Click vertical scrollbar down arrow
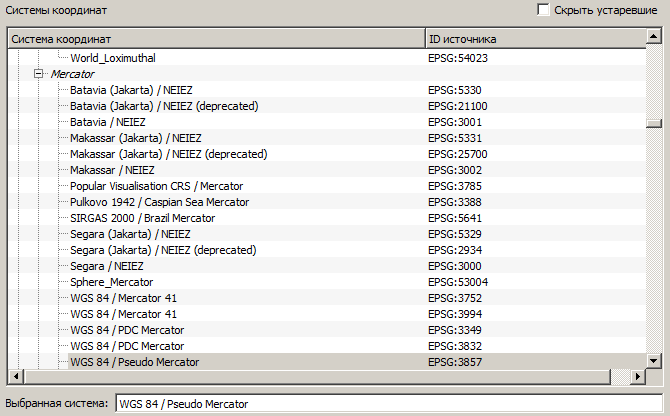This screenshot has width=670, height=416. (x=654, y=360)
